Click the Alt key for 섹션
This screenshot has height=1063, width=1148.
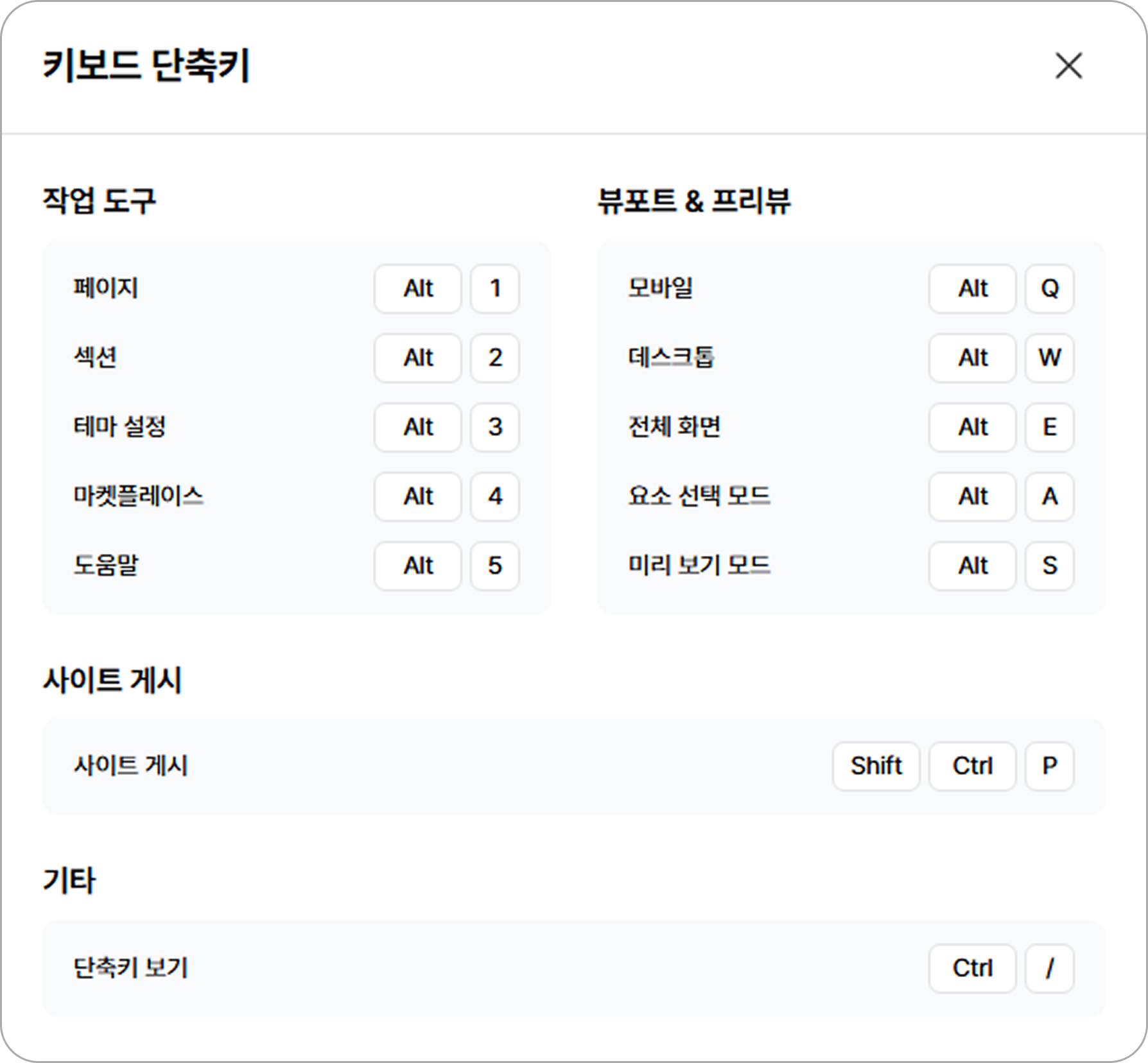pyautogui.click(x=418, y=358)
